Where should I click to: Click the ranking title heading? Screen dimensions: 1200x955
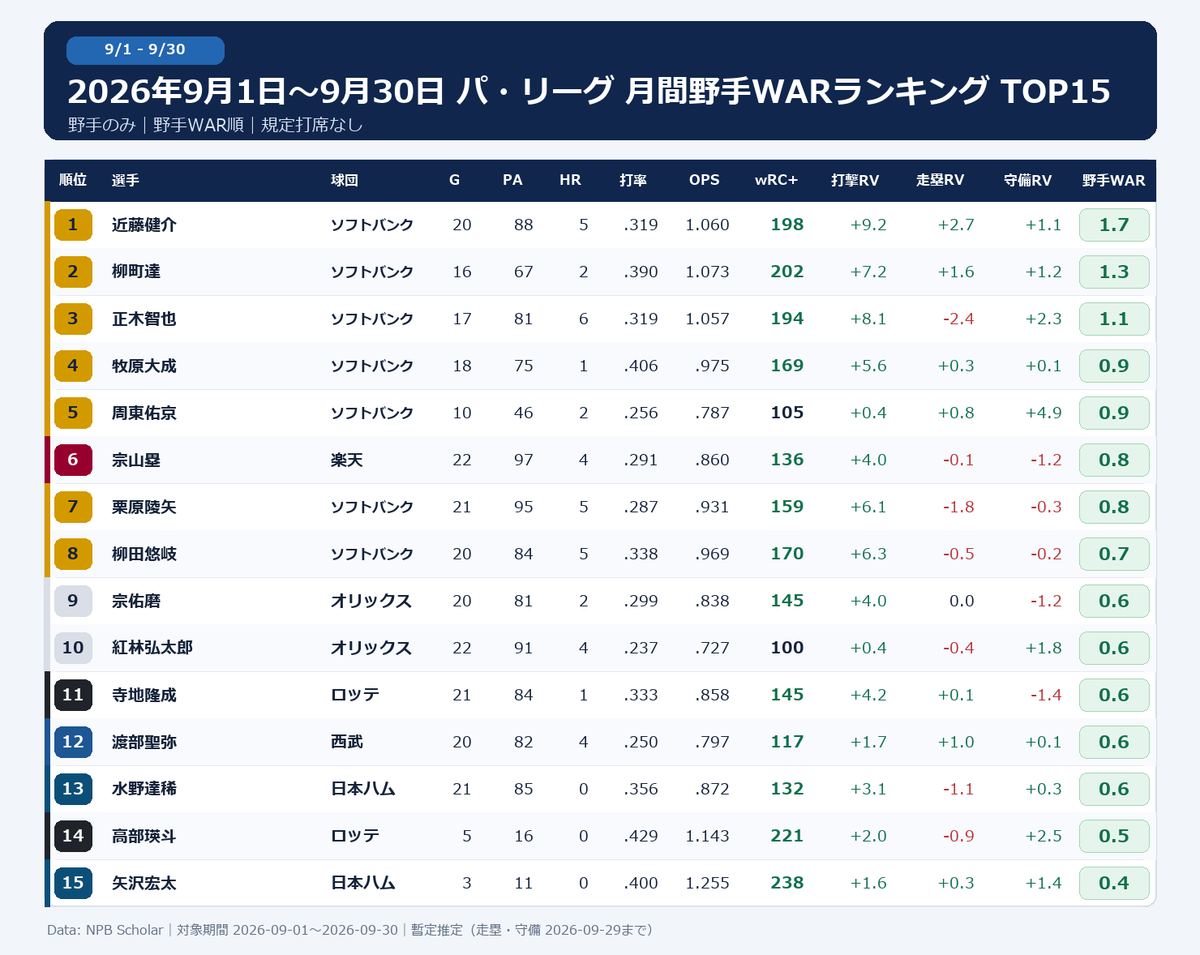589,91
